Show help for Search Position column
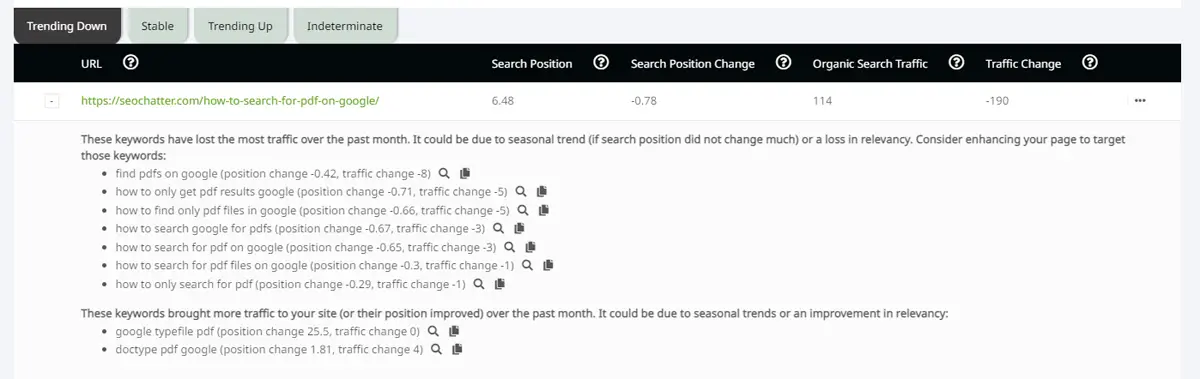The height and width of the screenshot is (379, 1200). pos(601,63)
